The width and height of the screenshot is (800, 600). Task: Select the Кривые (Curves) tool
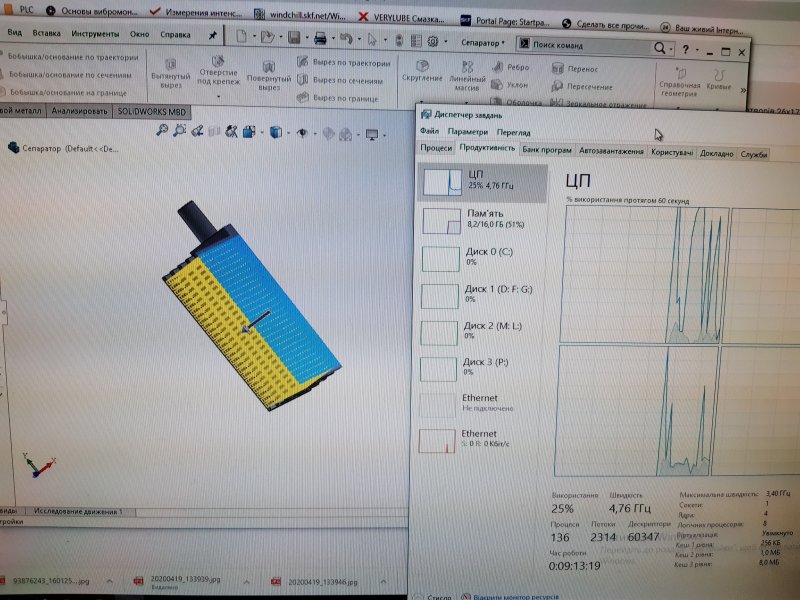pos(719,78)
